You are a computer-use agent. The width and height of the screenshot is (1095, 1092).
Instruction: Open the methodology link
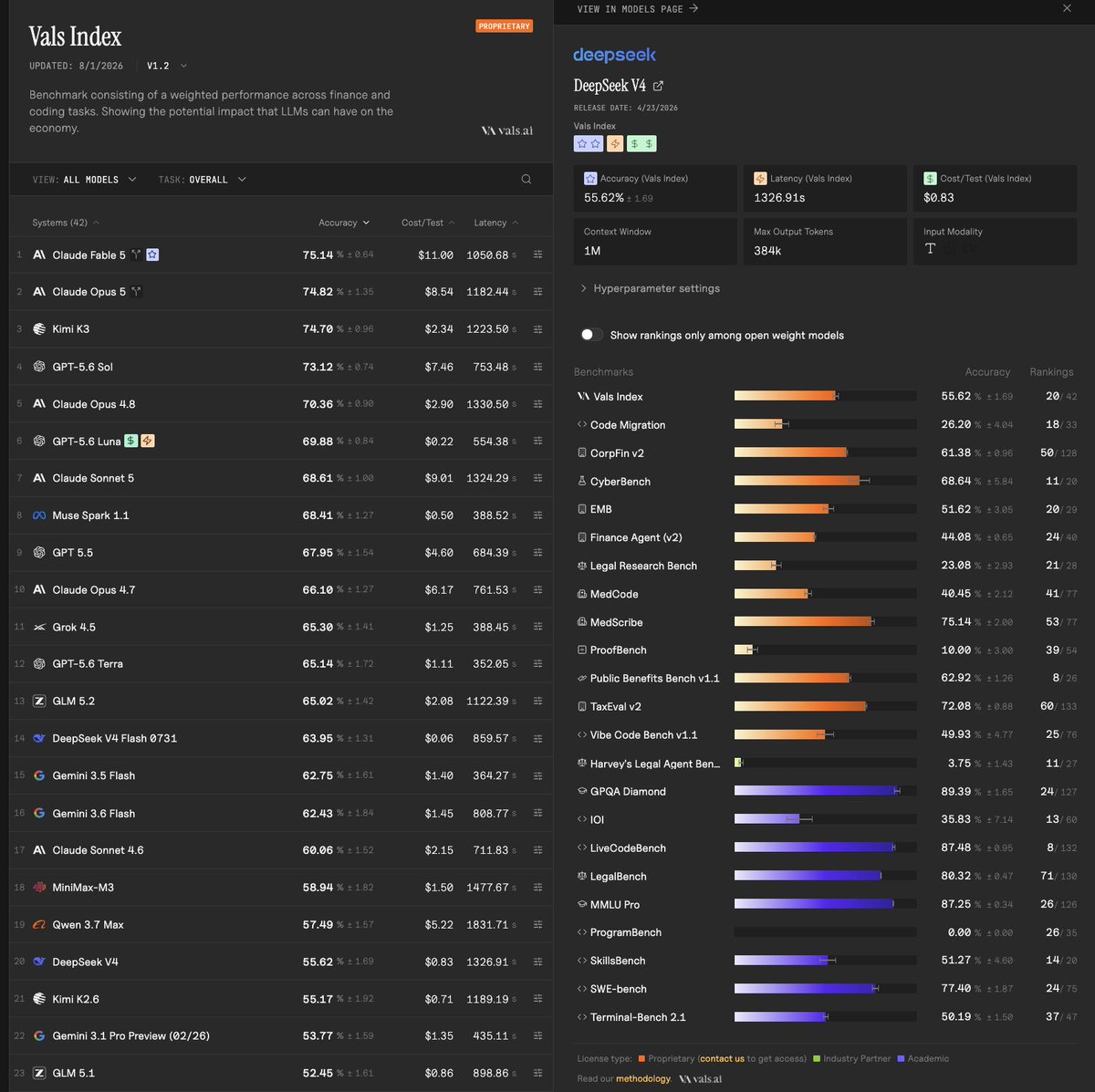point(643,1078)
